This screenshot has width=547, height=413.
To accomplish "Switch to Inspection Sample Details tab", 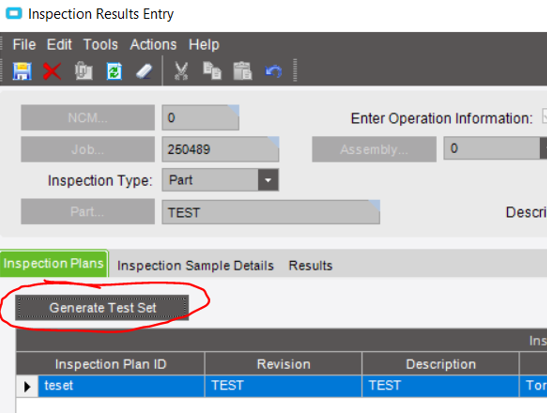I will 195,266.
